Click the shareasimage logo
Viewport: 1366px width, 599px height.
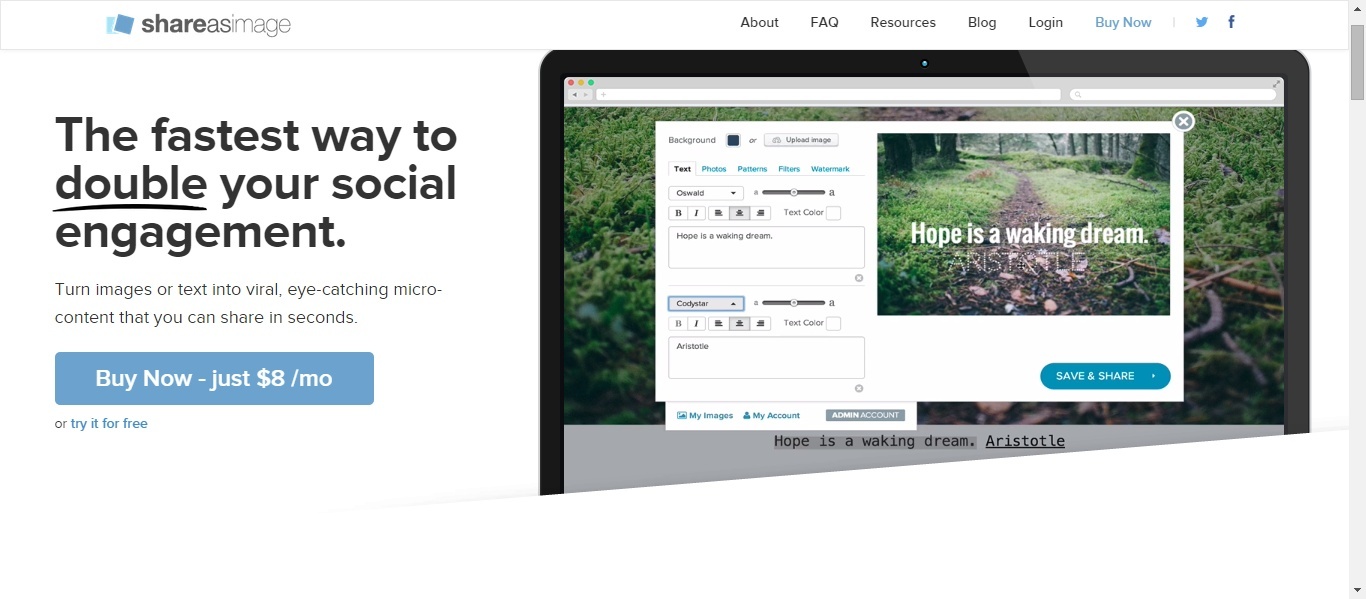point(198,24)
